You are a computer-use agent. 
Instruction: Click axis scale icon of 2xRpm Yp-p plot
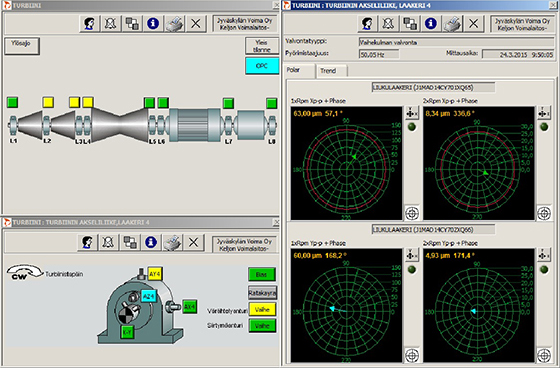click(x=544, y=255)
